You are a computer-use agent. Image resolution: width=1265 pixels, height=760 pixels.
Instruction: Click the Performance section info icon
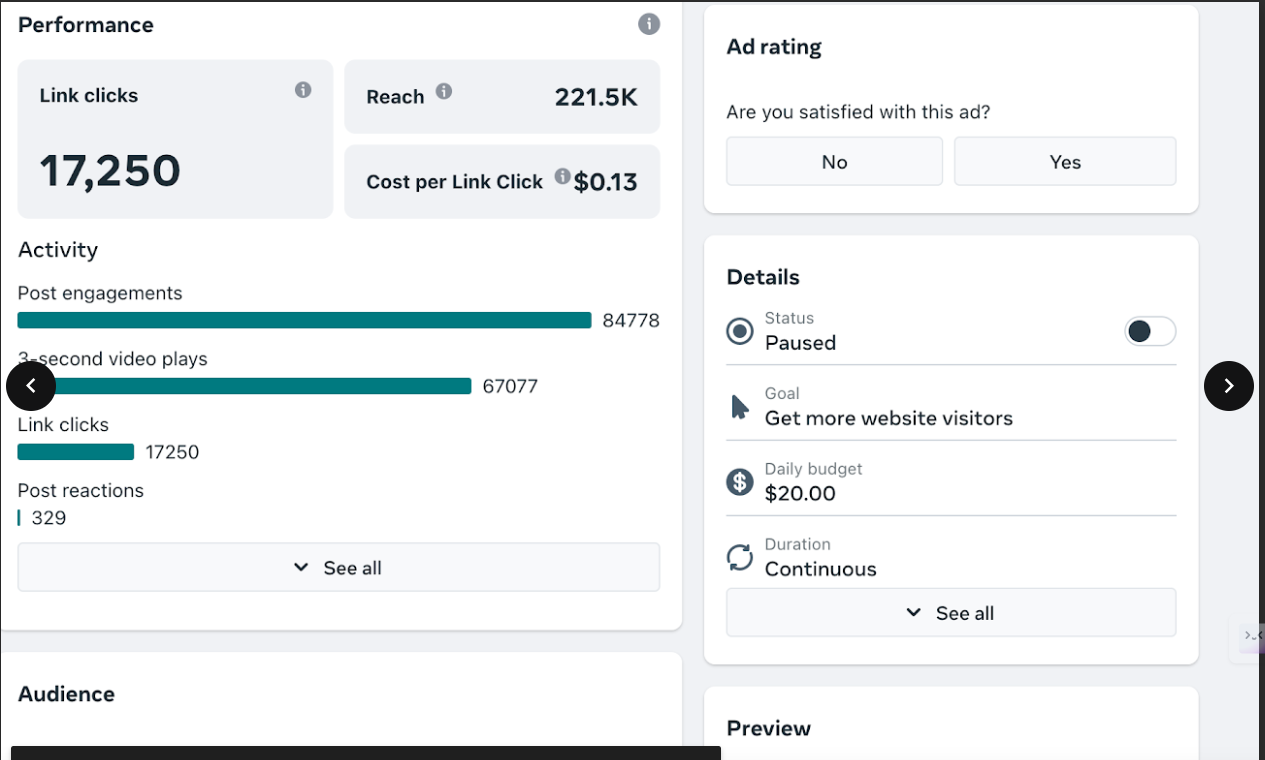point(649,24)
